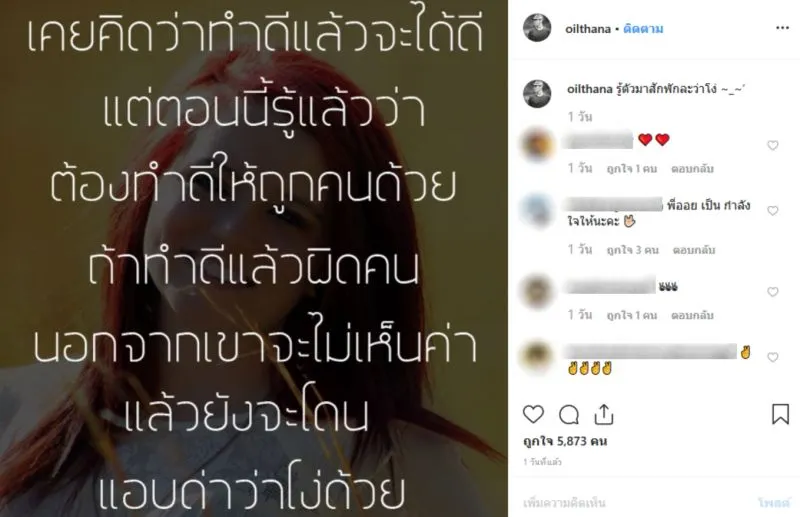The width and height of the screenshot is (800, 517).
Task: Reply to the พี่ออย comment via ตอบกลับ
Action: pos(694,250)
